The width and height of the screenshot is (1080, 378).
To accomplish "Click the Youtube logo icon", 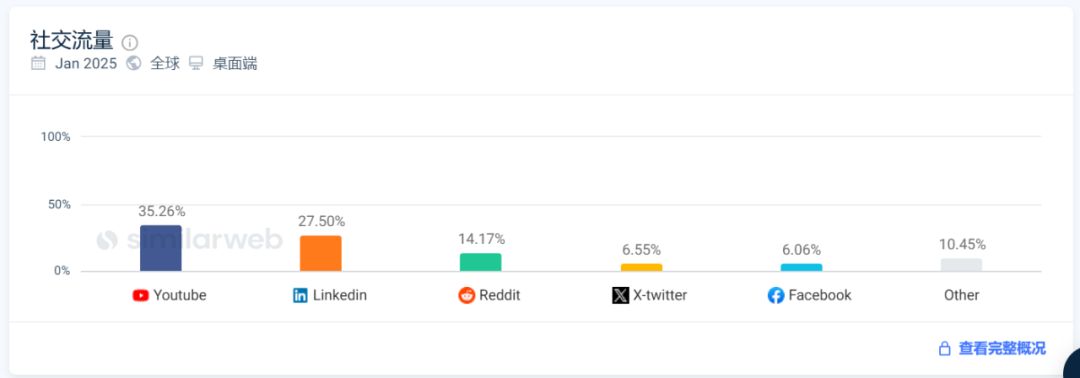I will click(141, 295).
